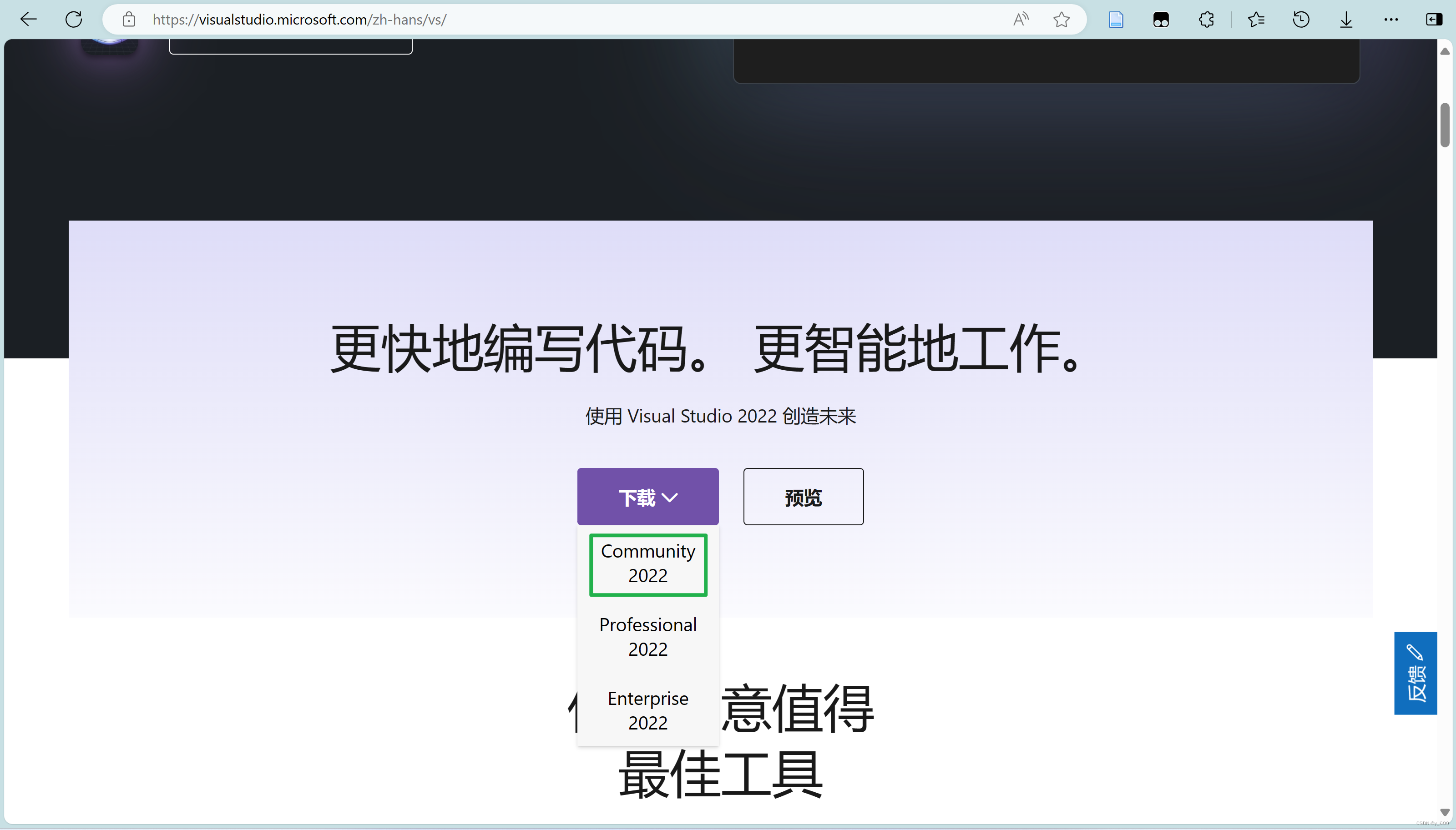The image size is (1456, 830).
Task: Click the site lock info icon
Action: coord(129,20)
